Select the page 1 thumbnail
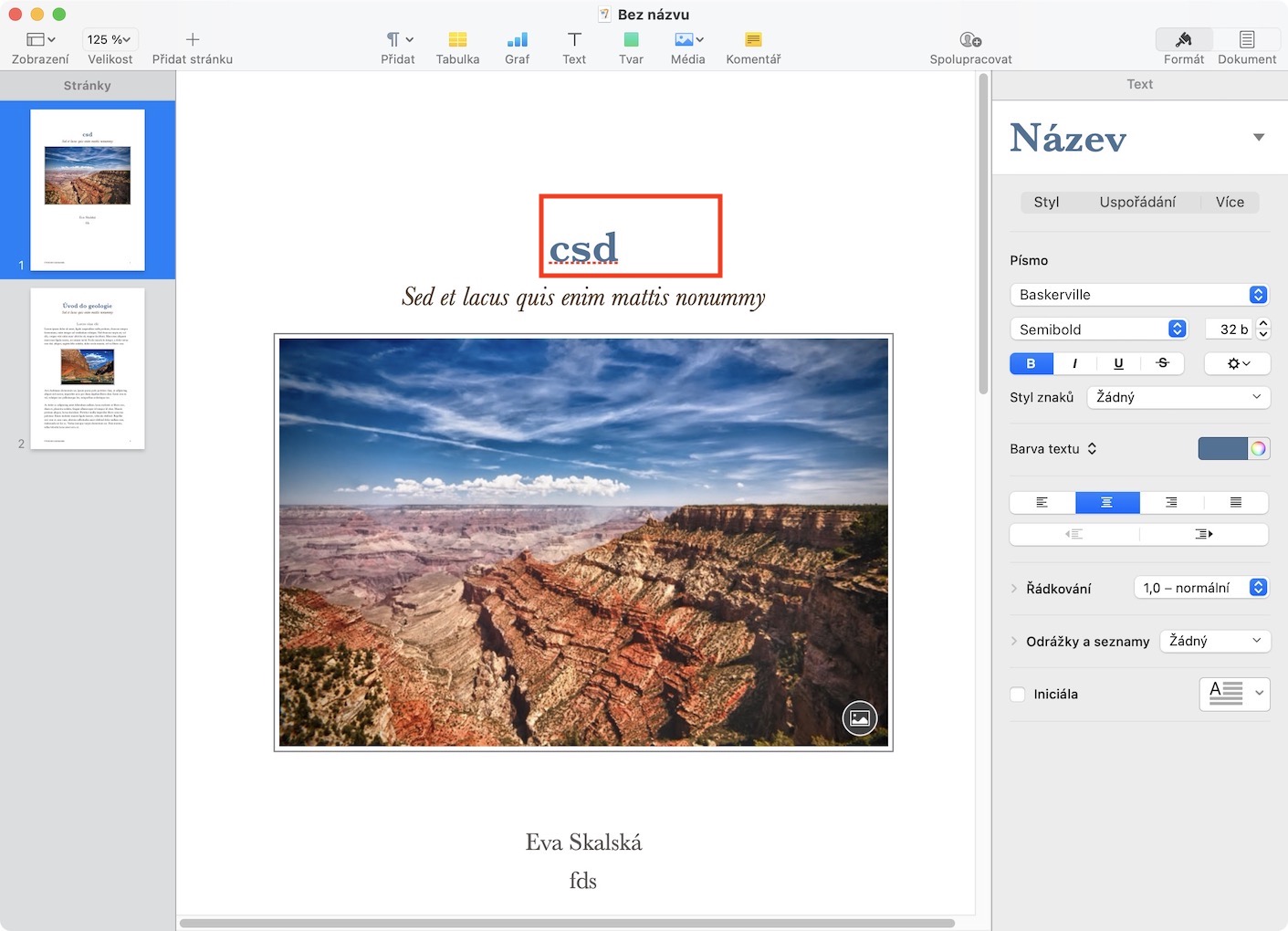 click(x=88, y=190)
